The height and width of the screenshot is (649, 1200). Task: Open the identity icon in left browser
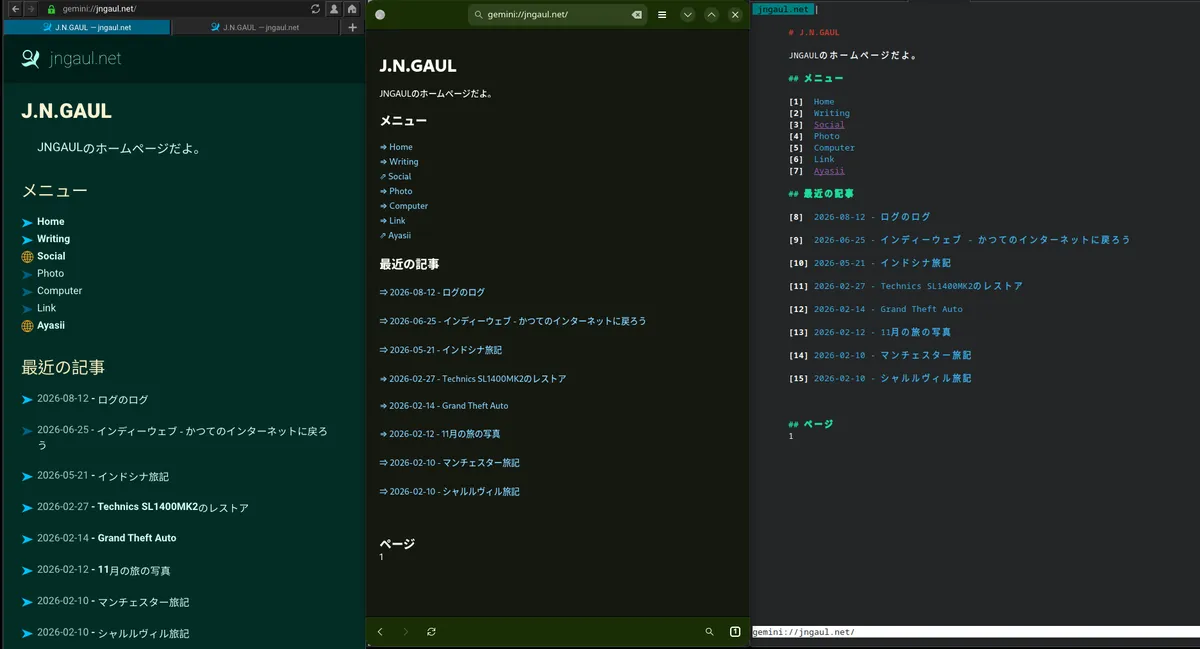[334, 8]
